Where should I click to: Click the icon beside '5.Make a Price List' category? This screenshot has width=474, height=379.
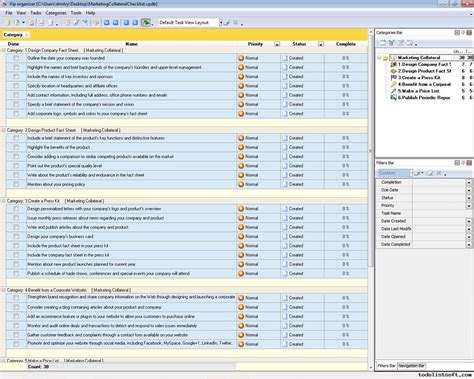pos(393,91)
